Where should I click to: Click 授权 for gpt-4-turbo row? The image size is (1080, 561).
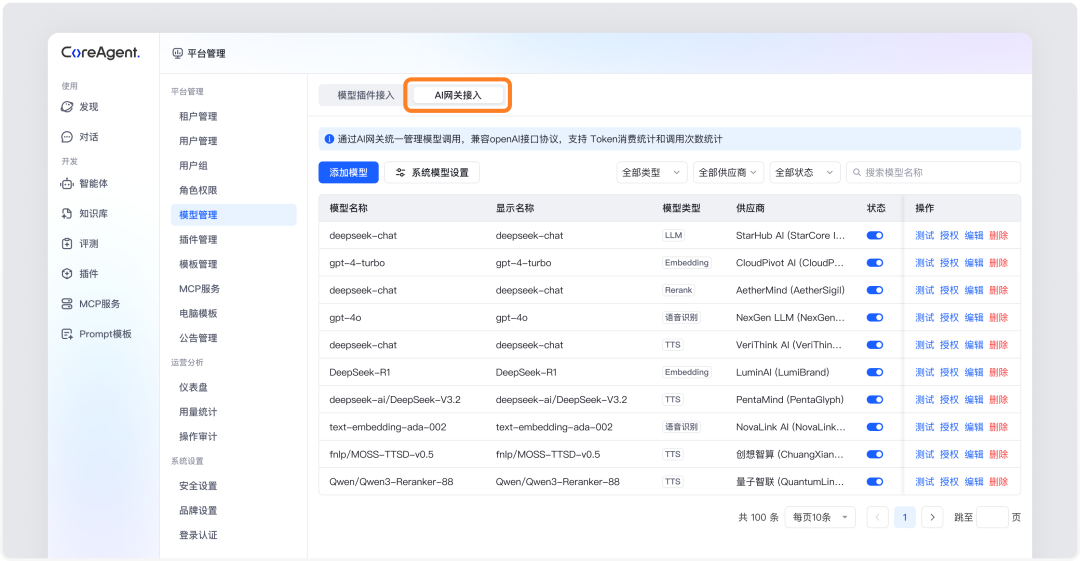coord(949,263)
